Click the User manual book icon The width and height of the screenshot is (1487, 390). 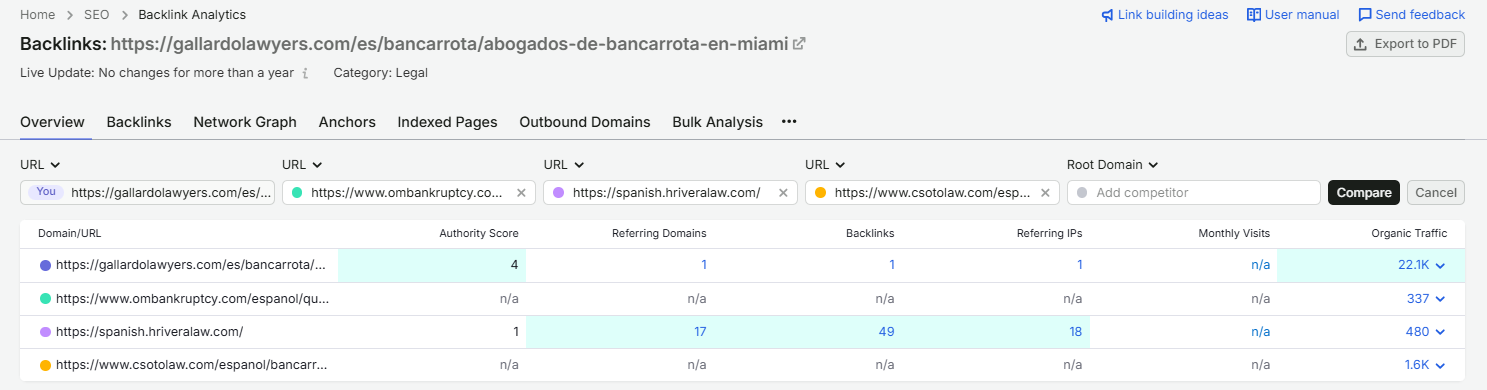[1254, 15]
